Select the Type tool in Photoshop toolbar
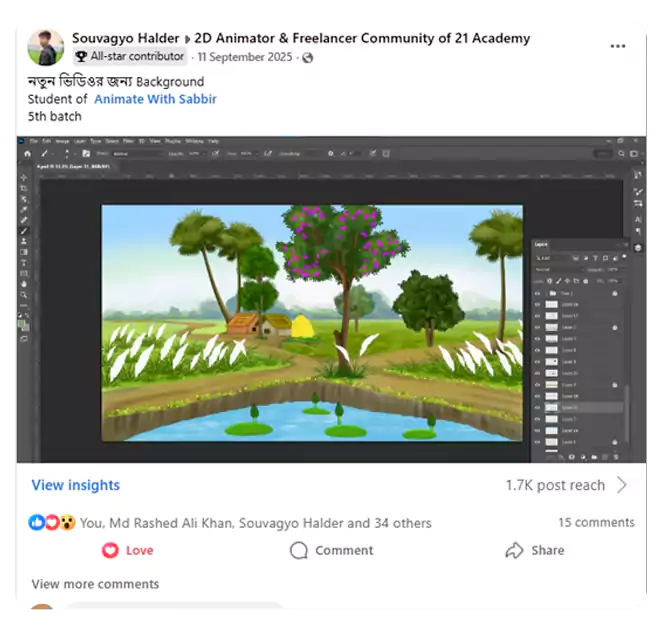Image resolution: width=661 pixels, height=630 pixels. click(23, 263)
